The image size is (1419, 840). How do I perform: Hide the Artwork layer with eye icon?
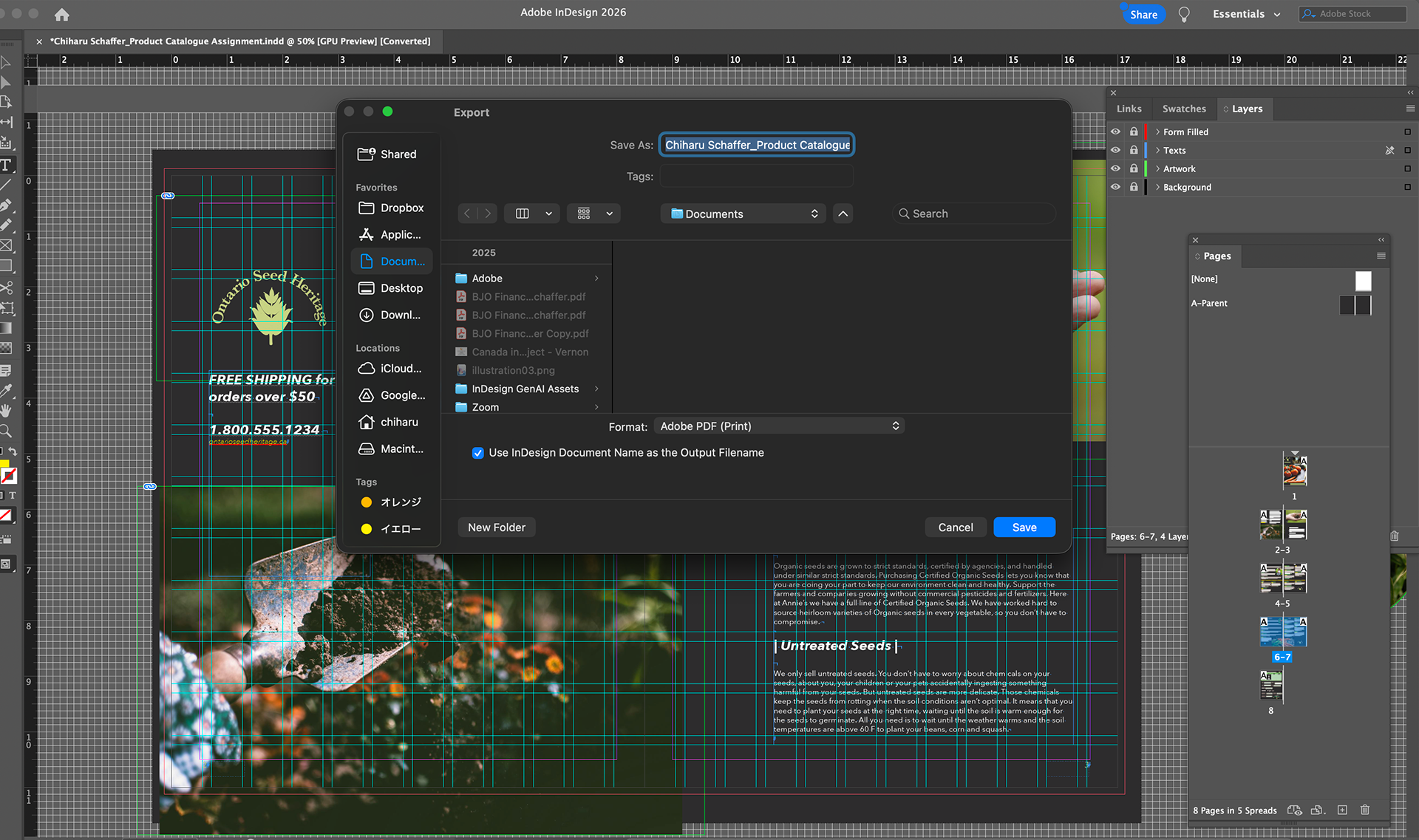point(1115,168)
